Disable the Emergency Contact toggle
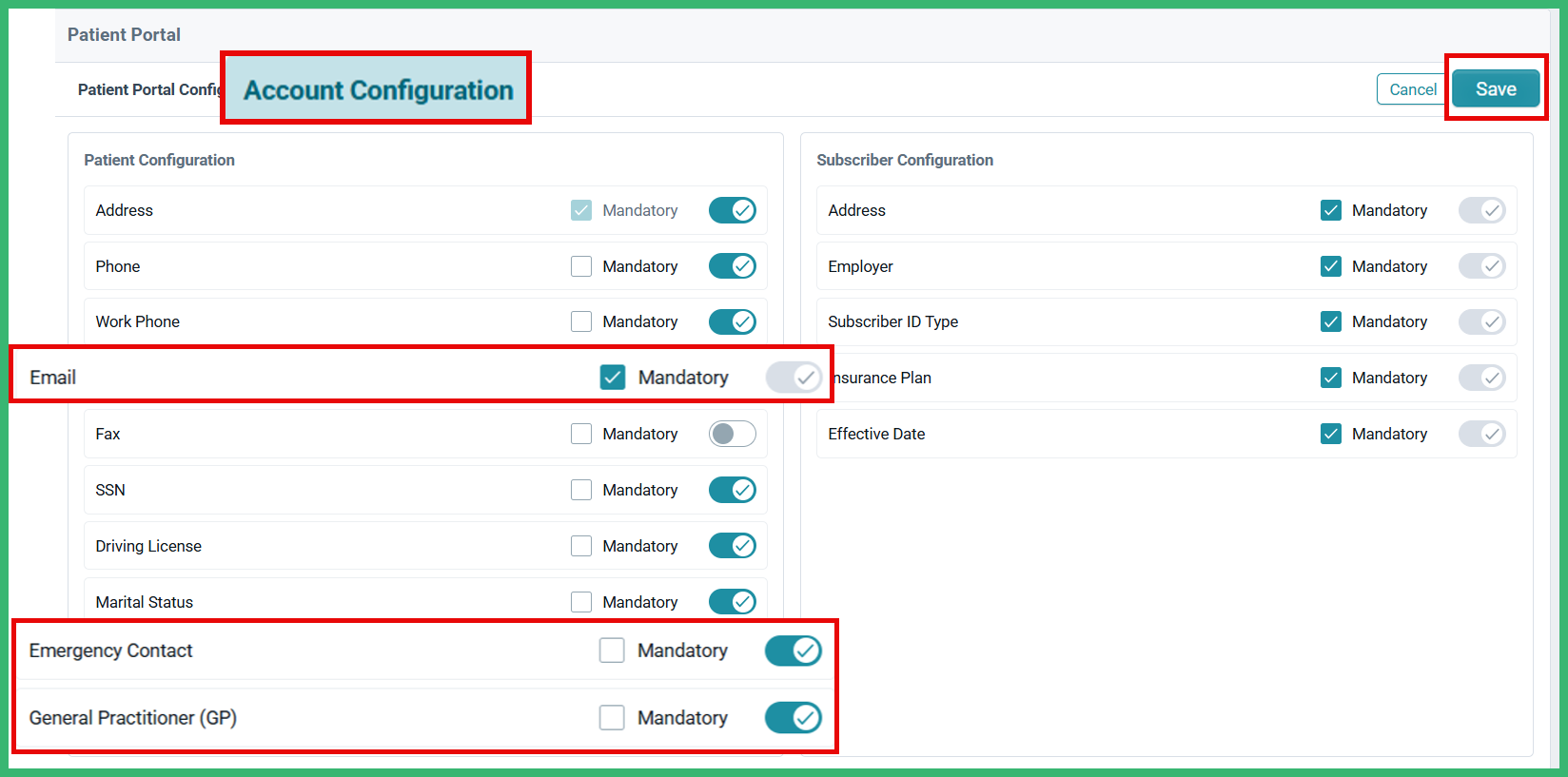Viewport: 1568px width, 777px height. [x=793, y=651]
